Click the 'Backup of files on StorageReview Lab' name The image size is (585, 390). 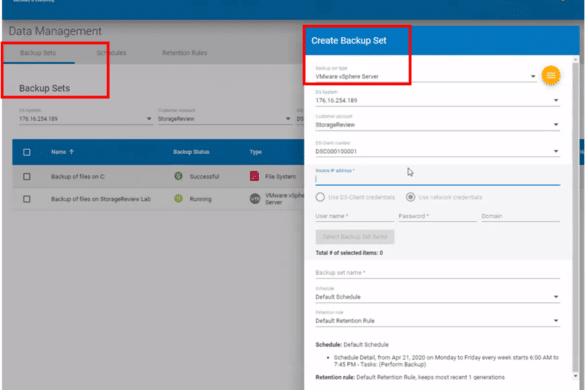pos(101,199)
